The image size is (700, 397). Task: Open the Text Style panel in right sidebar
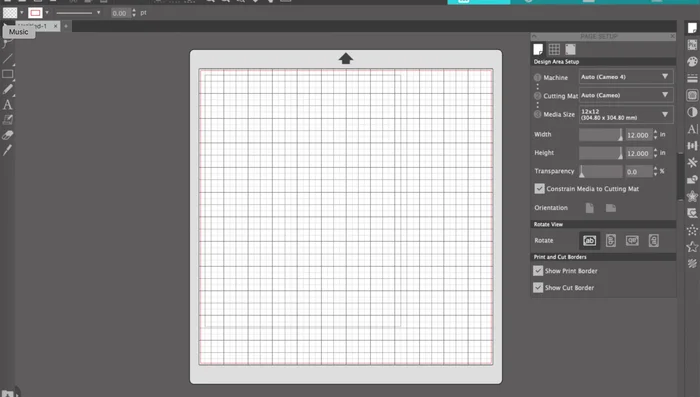point(692,129)
